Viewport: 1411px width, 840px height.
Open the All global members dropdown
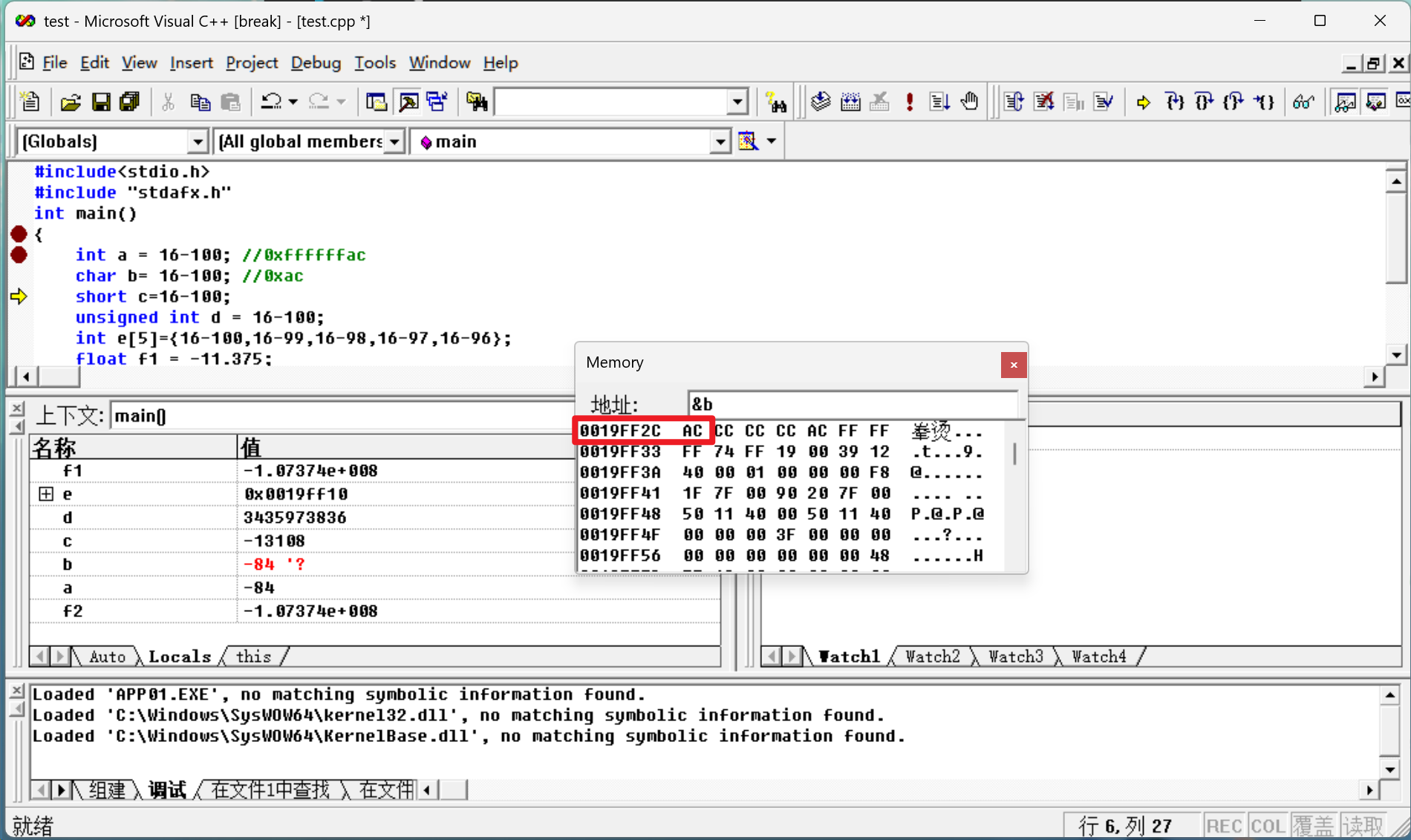coord(394,141)
